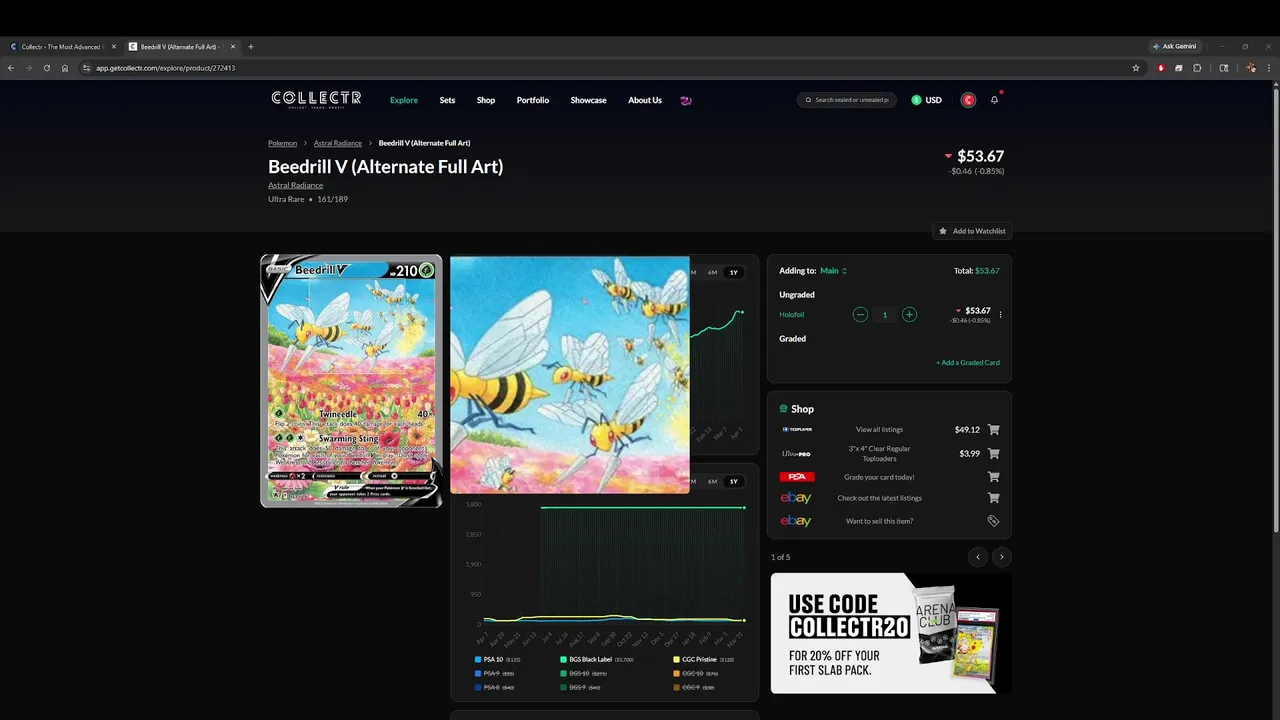Open the red user profile avatar
The height and width of the screenshot is (720, 1280).
968,100
